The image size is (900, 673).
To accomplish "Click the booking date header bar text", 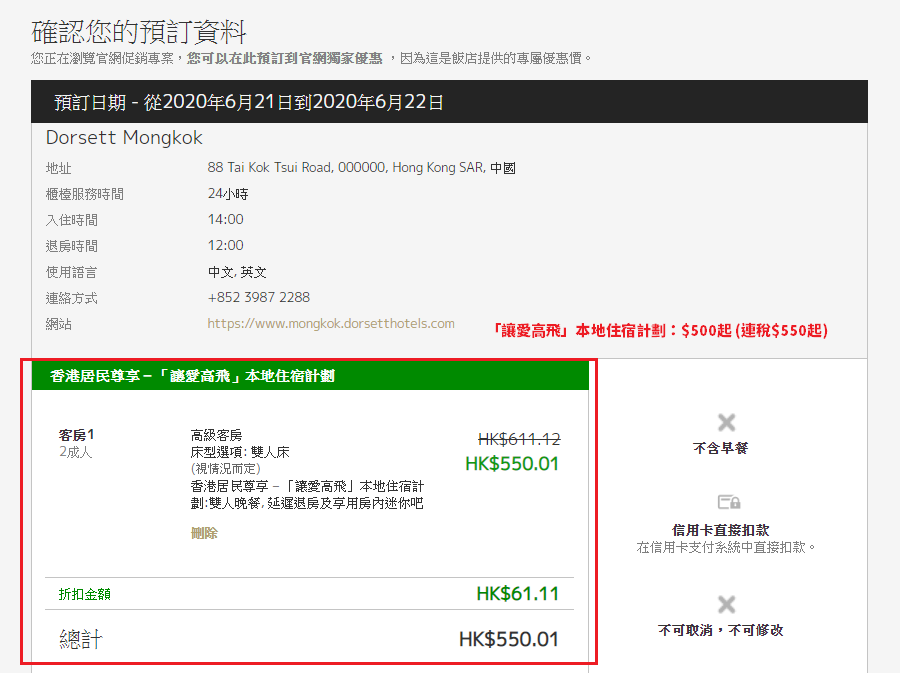I will click(x=249, y=102).
